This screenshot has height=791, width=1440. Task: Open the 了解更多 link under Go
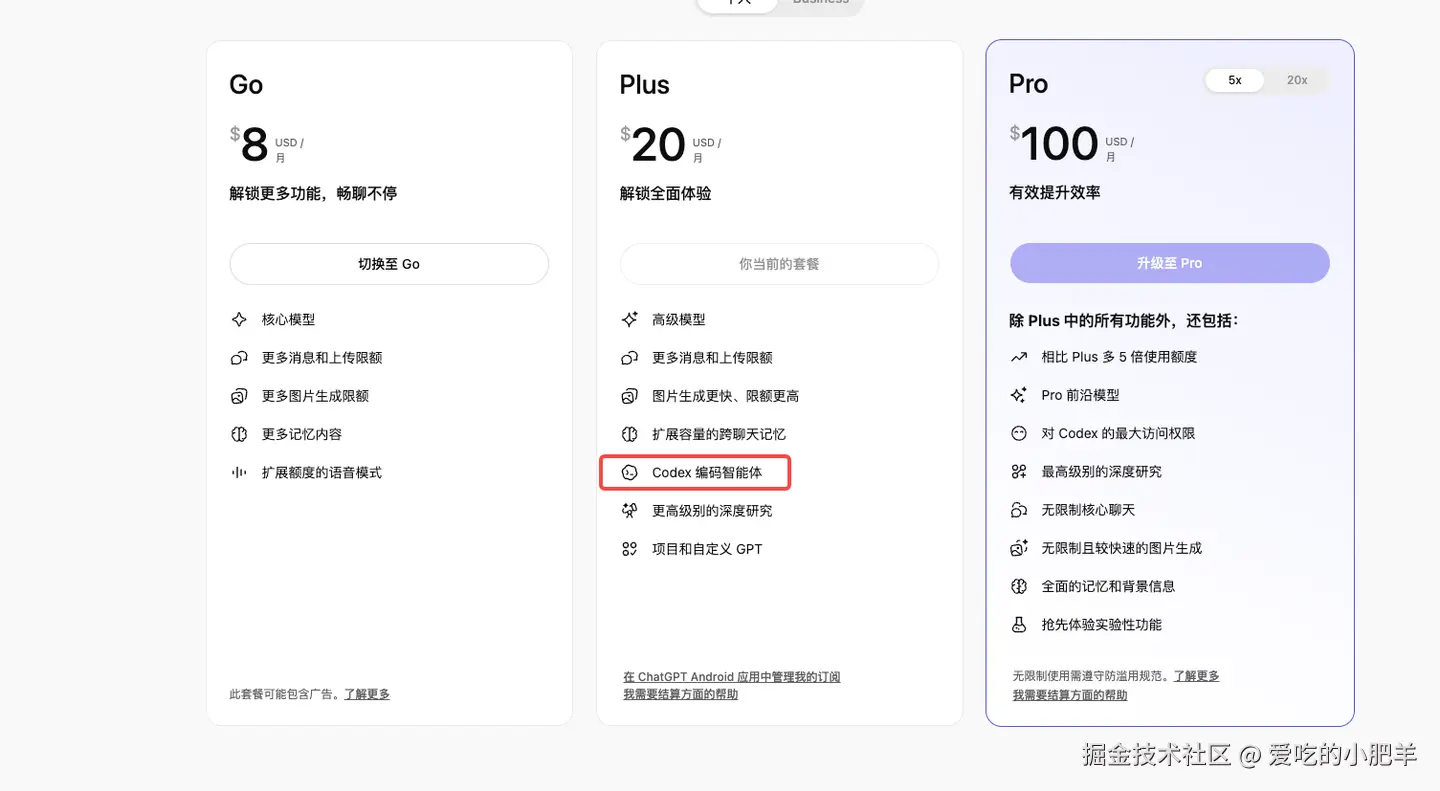pyautogui.click(x=367, y=694)
